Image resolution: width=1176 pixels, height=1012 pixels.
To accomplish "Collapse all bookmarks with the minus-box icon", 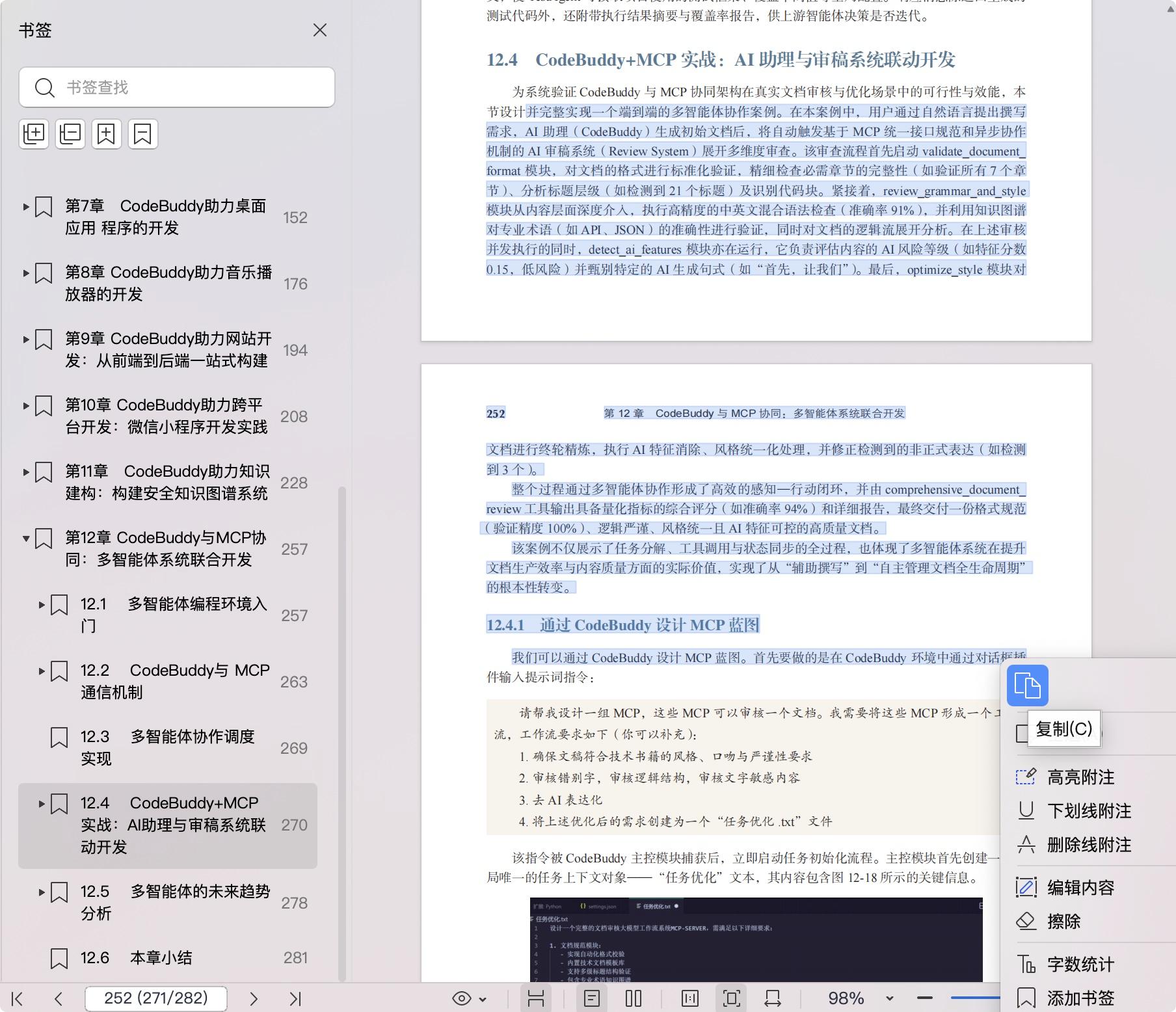I will pyautogui.click(x=70, y=134).
